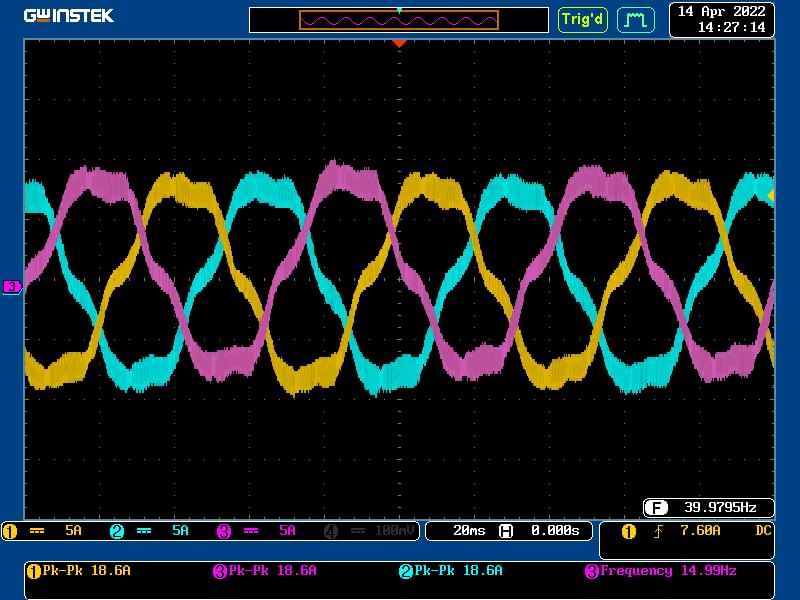Click the 20ms timebase value
This screenshot has width=800, height=600.
(469, 531)
